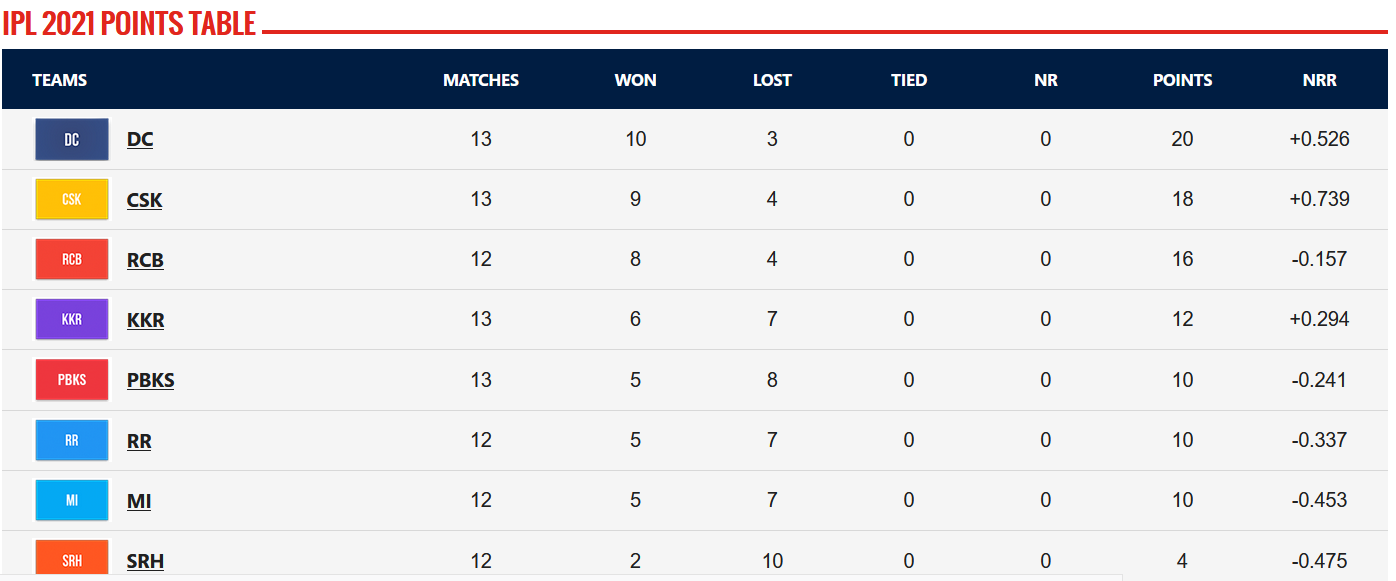Open the CSK team link

point(145,200)
